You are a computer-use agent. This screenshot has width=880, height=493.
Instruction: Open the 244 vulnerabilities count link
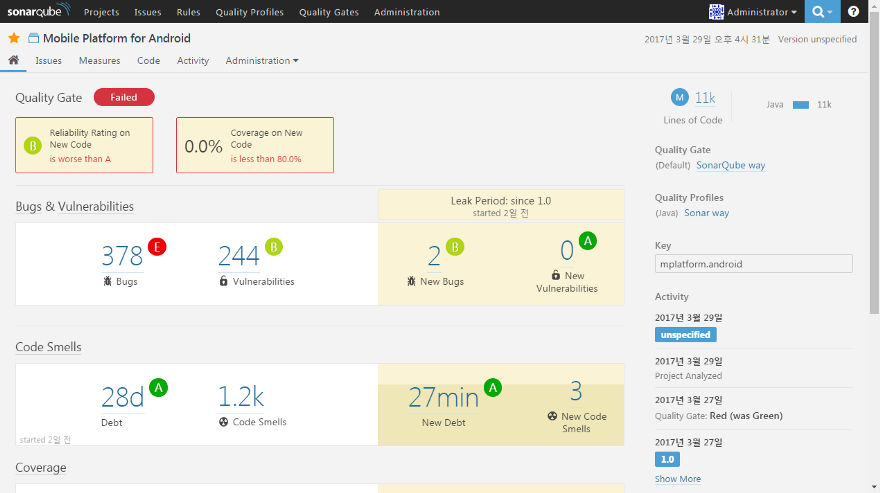239,256
